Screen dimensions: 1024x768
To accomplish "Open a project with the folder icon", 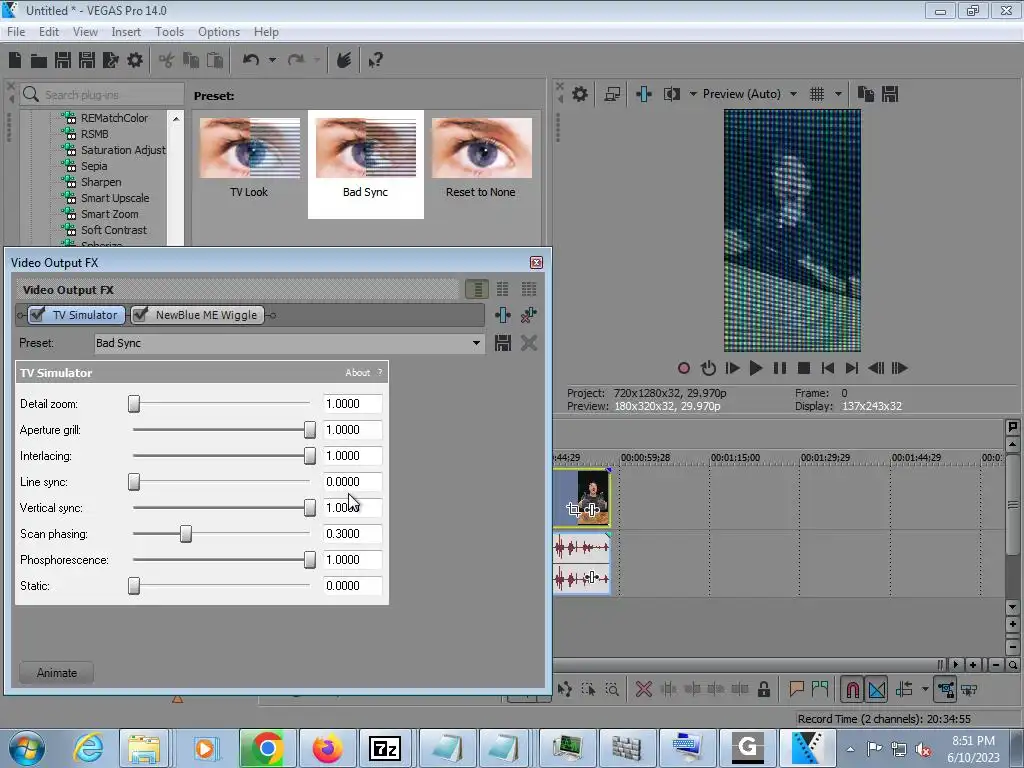I will coord(39,61).
